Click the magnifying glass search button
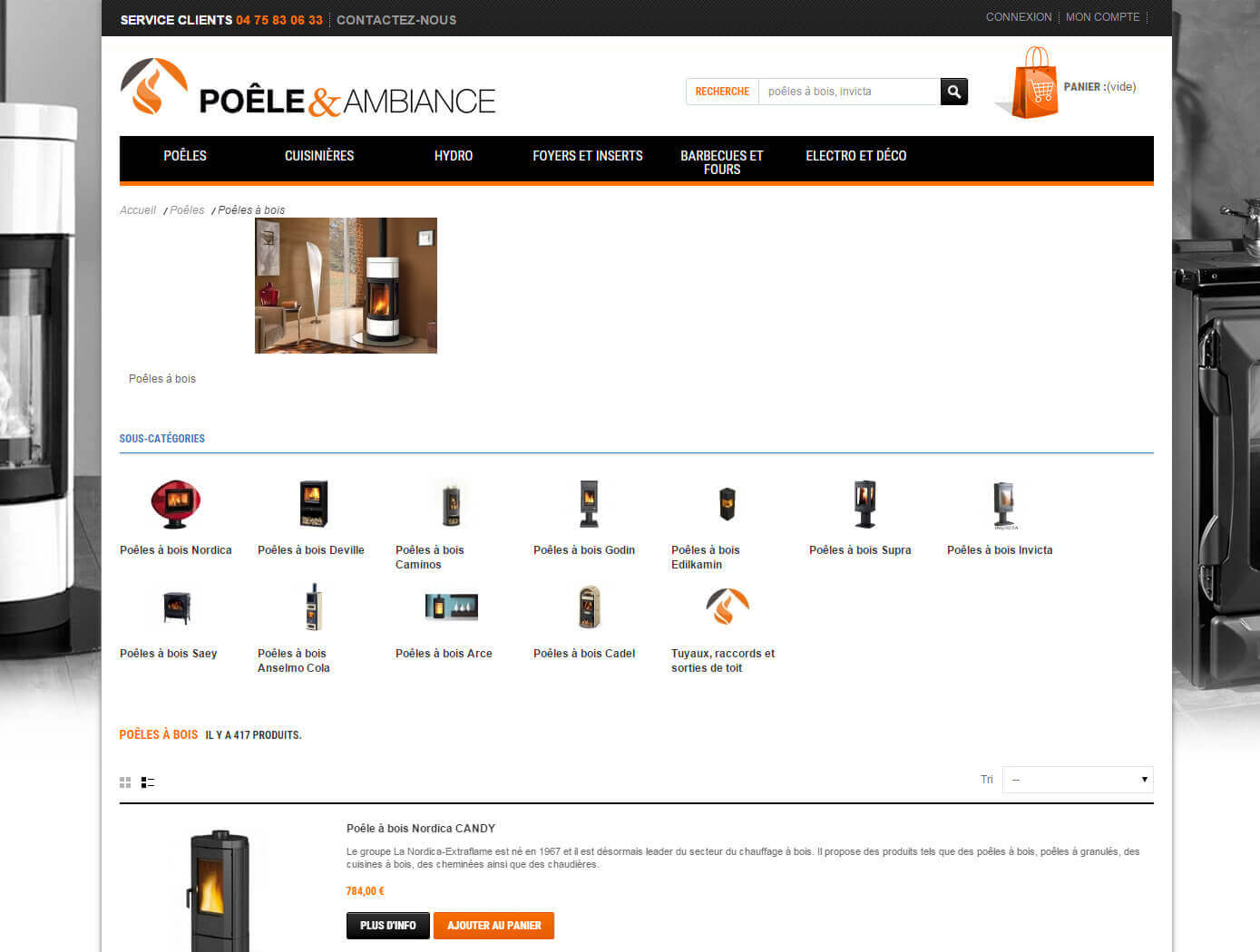The image size is (1260, 952). tap(953, 92)
